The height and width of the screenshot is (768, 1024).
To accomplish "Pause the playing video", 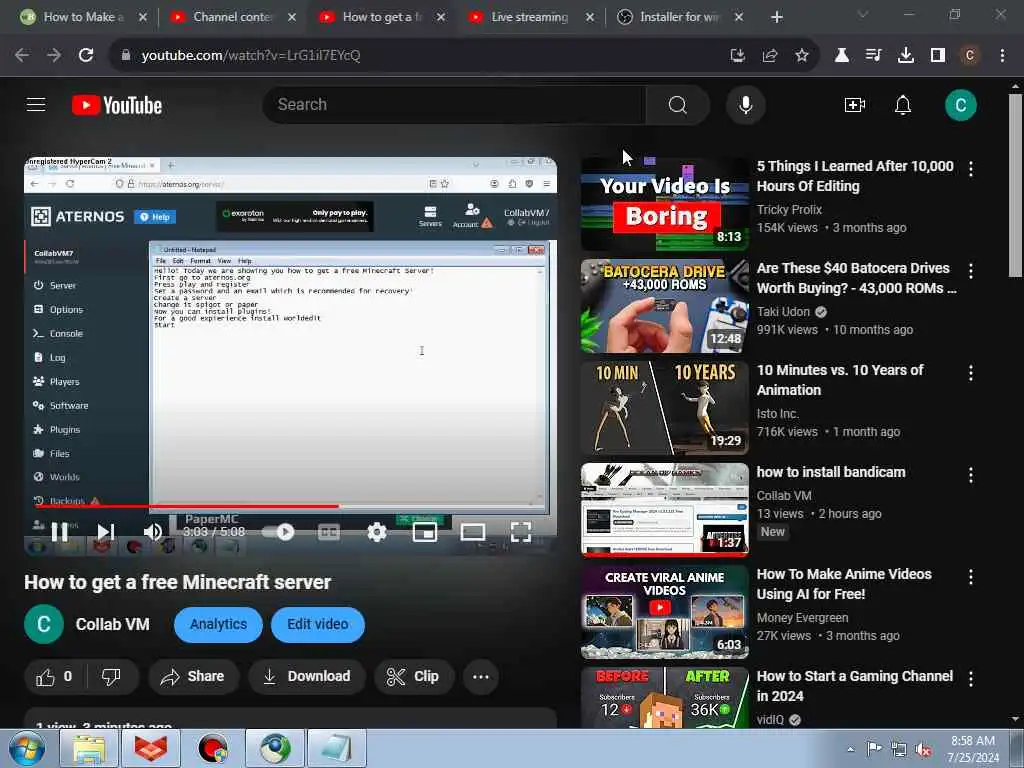I will click(x=59, y=532).
